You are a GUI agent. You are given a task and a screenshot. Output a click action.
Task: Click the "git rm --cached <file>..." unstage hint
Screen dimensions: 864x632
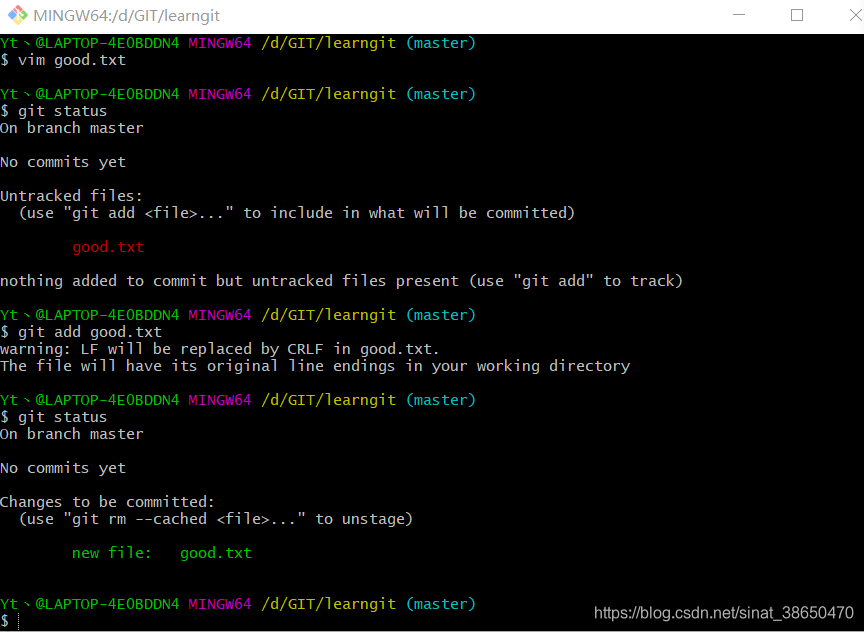(x=216, y=519)
